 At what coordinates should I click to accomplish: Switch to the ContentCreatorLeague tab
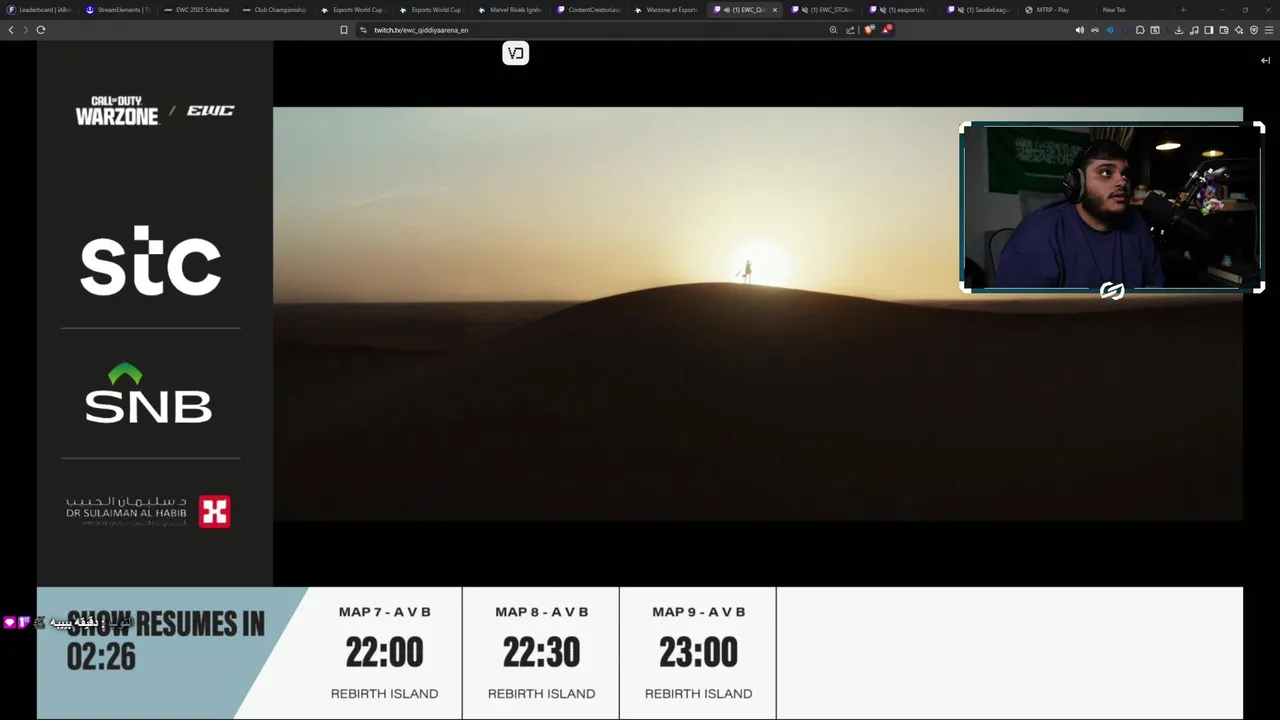[x=588, y=10]
